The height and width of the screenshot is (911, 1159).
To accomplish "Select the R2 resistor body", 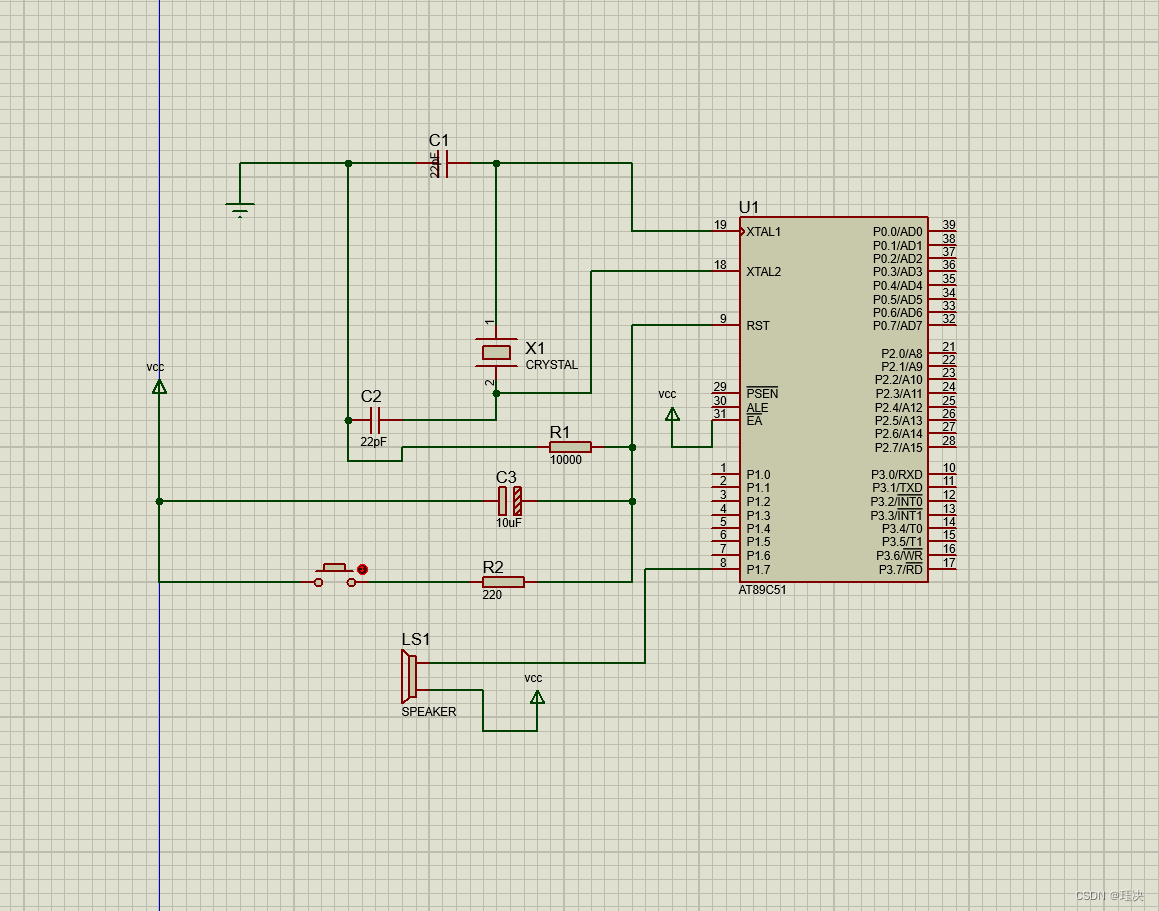I will [x=503, y=582].
